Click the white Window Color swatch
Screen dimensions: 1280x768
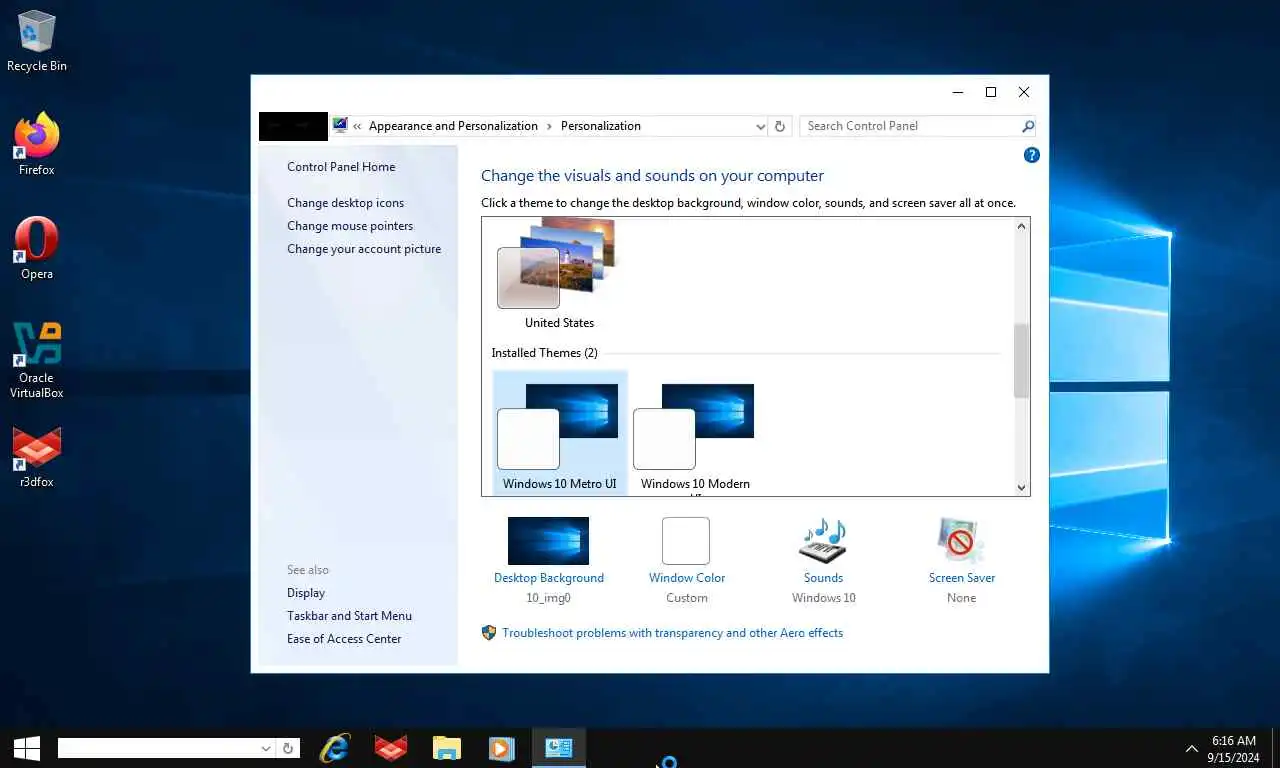(x=686, y=541)
